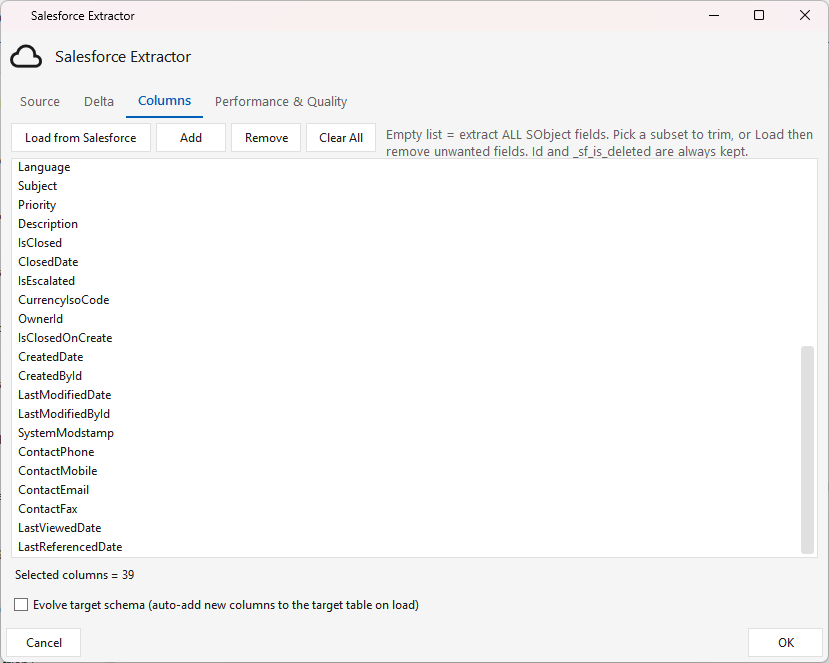
Task: Select the SystemModstamp column row
Action: [x=406, y=434]
